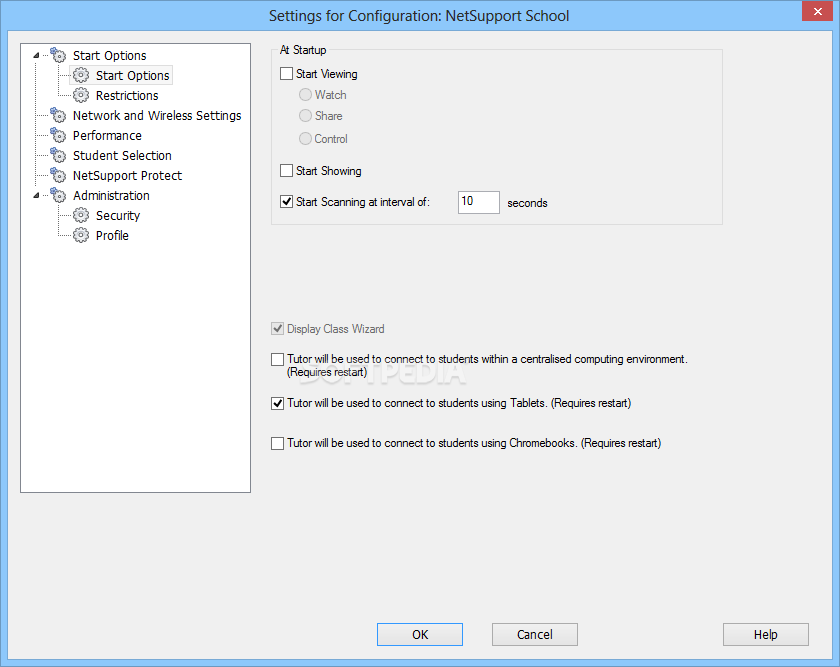840x667 pixels.
Task: Open Help for this dialog
Action: tap(766, 634)
